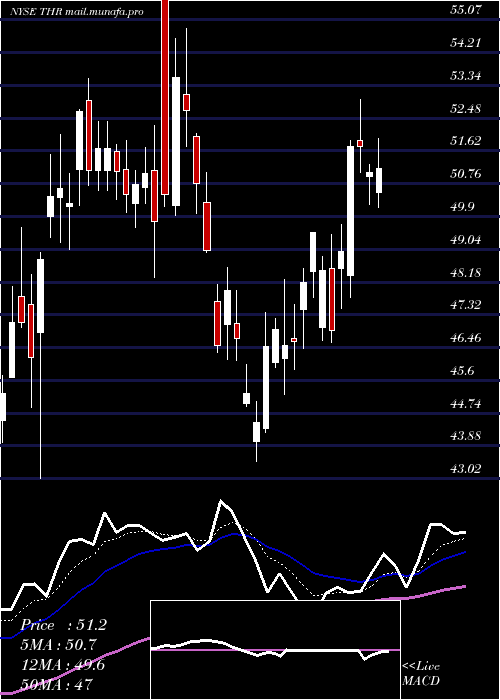
Task: Click the 5MA : 50.7 readout
Action: (x=59, y=645)
